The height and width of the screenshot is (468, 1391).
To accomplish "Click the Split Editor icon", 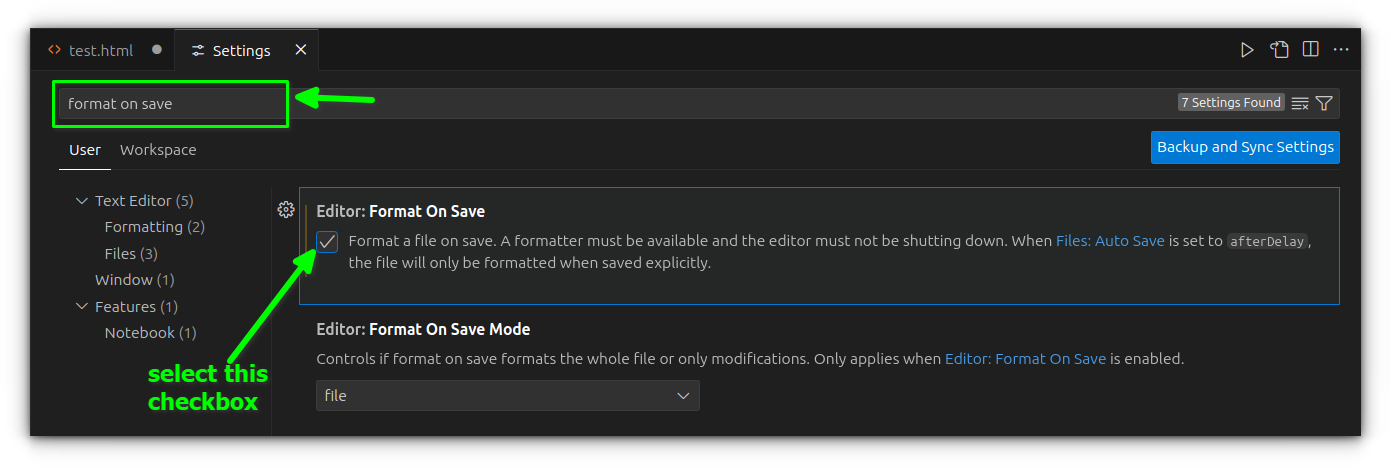I will pyautogui.click(x=1310, y=50).
